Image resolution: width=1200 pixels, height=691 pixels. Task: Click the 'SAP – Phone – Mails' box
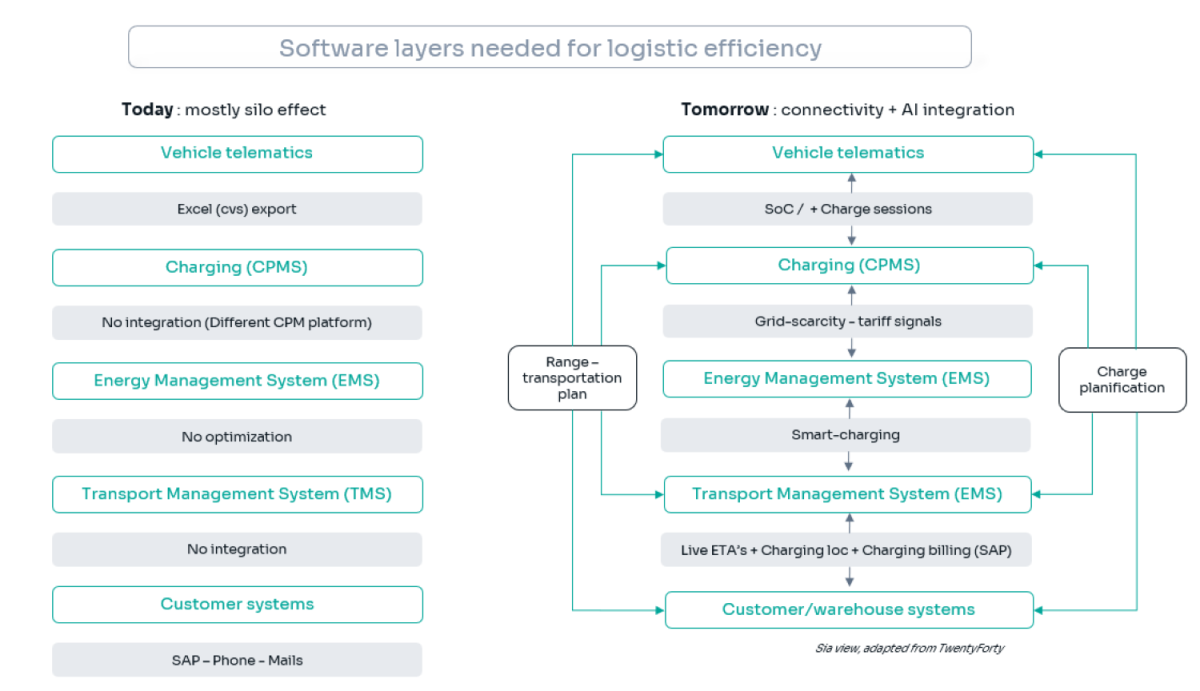(x=237, y=660)
